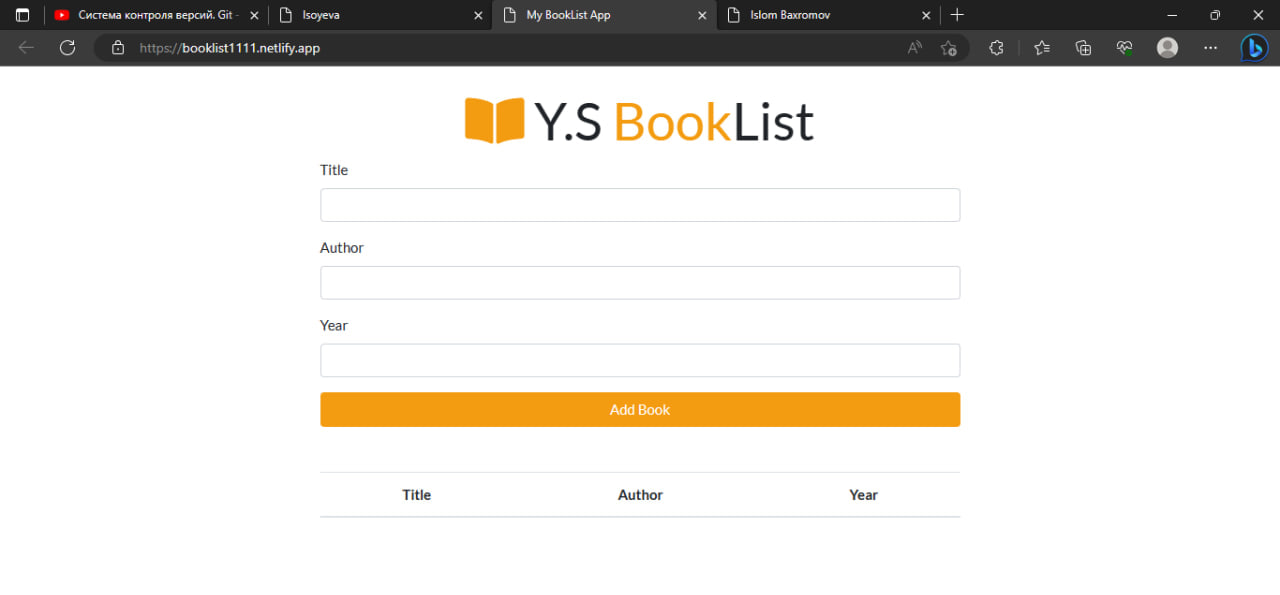Click the Read aloud icon in address bar
This screenshot has height=595, width=1280.
pyautogui.click(x=914, y=47)
